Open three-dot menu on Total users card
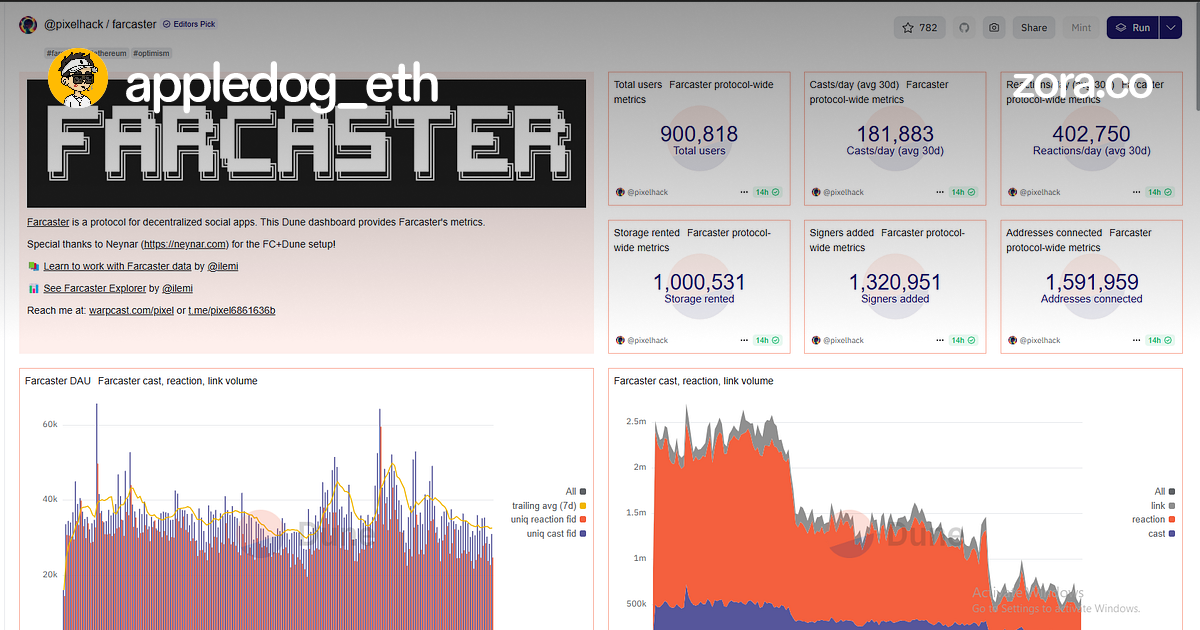The width and height of the screenshot is (1200, 630). tap(744, 192)
